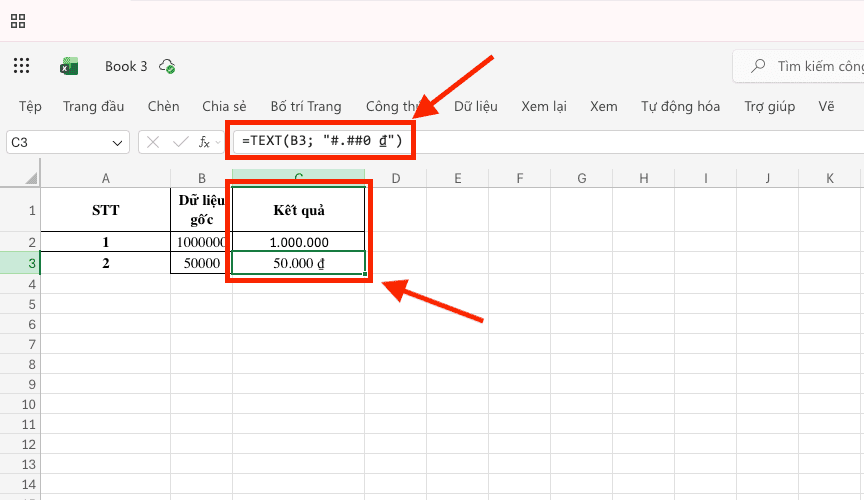Select column G header
This screenshot has width=864, height=500.
click(581, 178)
